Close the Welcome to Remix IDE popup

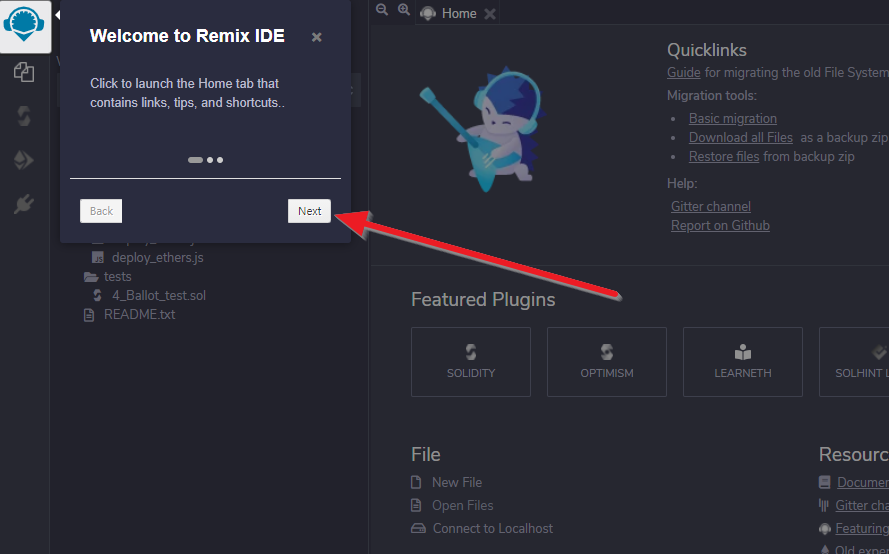click(x=317, y=37)
